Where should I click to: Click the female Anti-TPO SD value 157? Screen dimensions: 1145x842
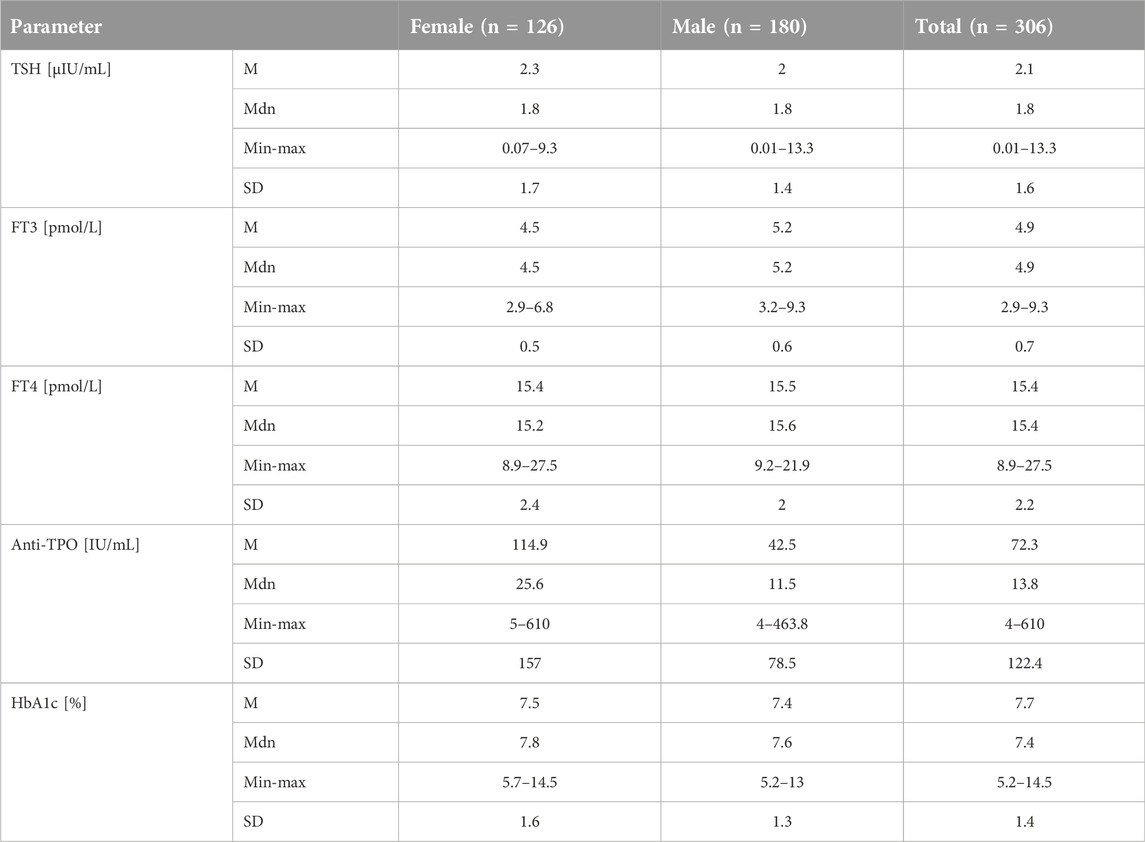tap(529, 664)
